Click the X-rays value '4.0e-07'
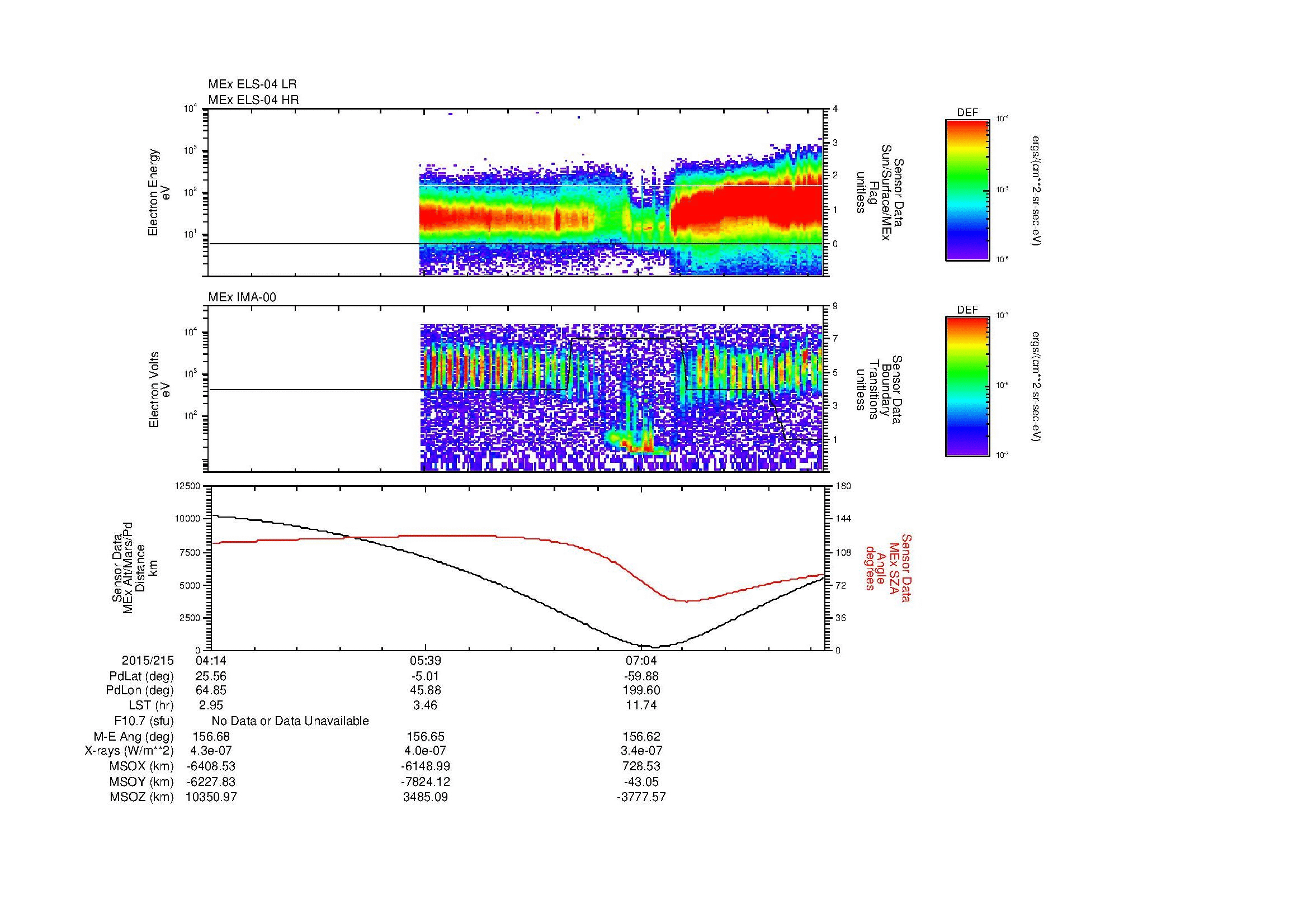 pos(425,751)
